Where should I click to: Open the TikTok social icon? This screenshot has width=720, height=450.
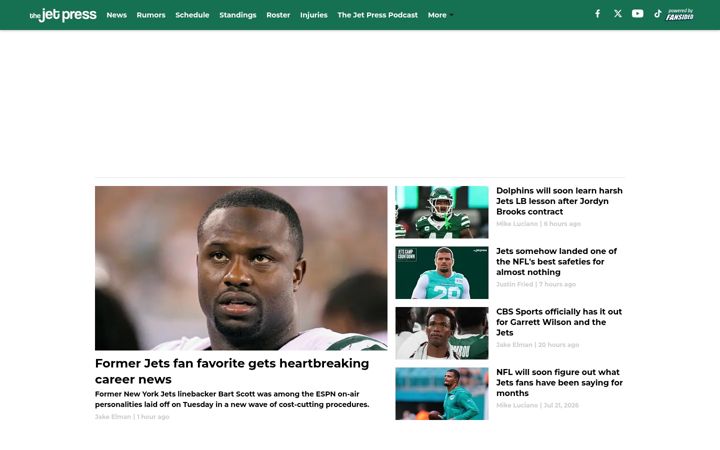pos(658,14)
